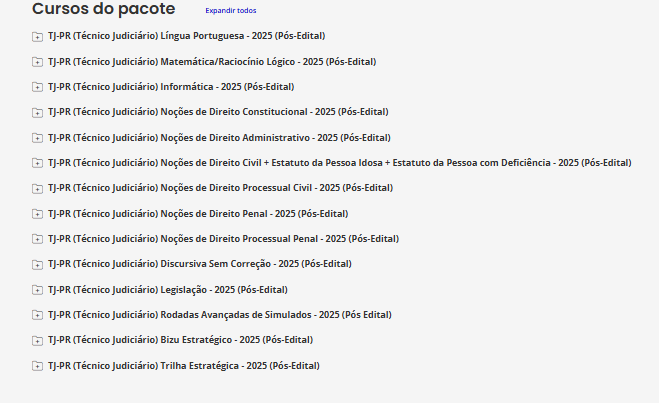This screenshot has width=659, height=403.
Task: Select the Trilha Estratégica course title
Action: pyautogui.click(x=184, y=366)
